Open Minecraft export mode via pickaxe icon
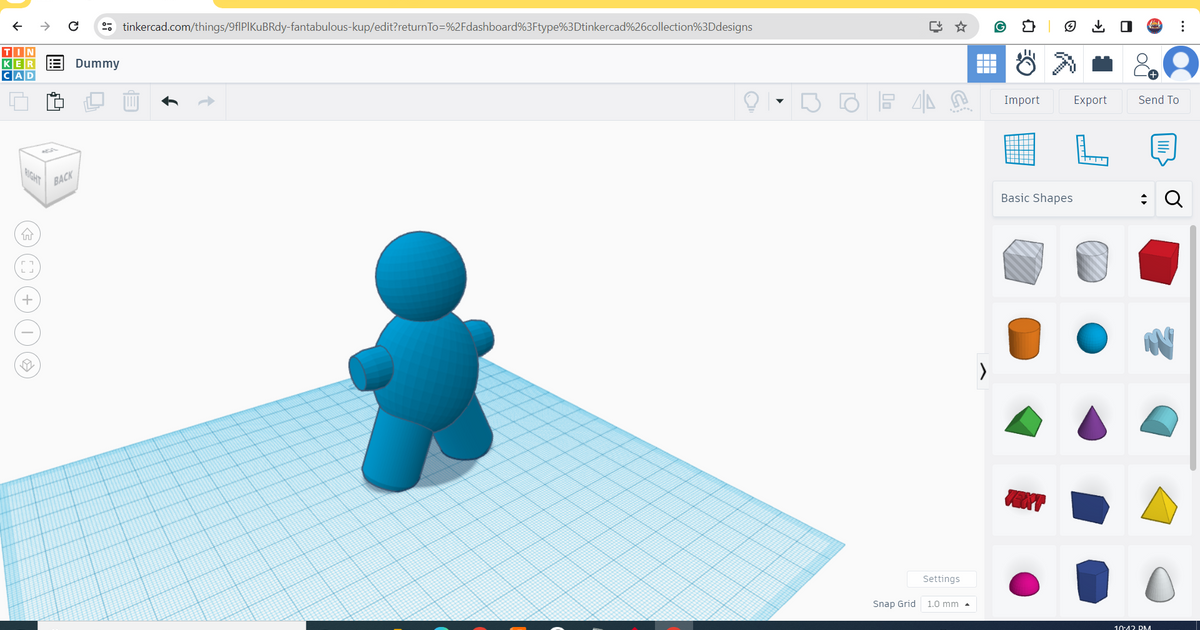The image size is (1200, 630). (x=1064, y=63)
